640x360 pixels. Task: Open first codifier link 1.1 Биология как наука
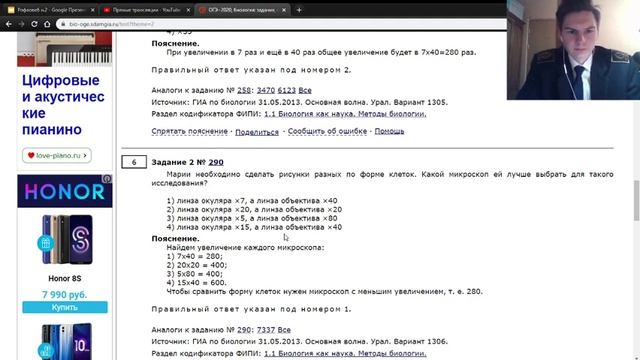pyautogui.click(x=345, y=114)
